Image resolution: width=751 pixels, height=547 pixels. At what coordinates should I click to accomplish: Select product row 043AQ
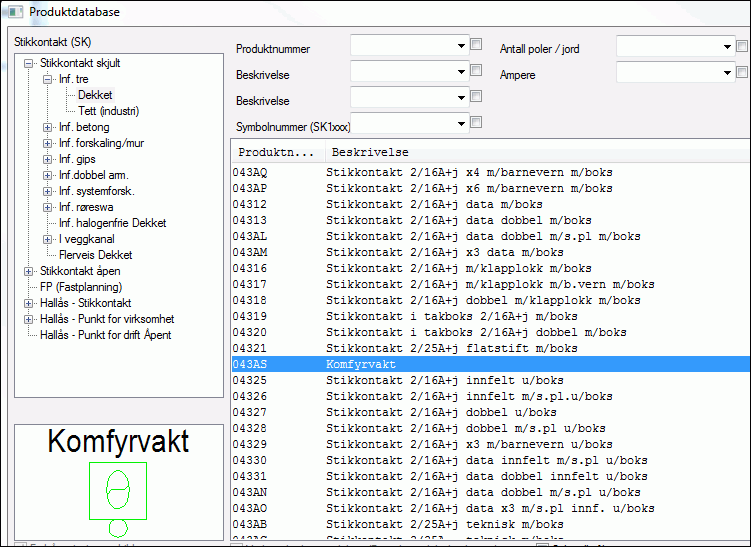(x=250, y=173)
